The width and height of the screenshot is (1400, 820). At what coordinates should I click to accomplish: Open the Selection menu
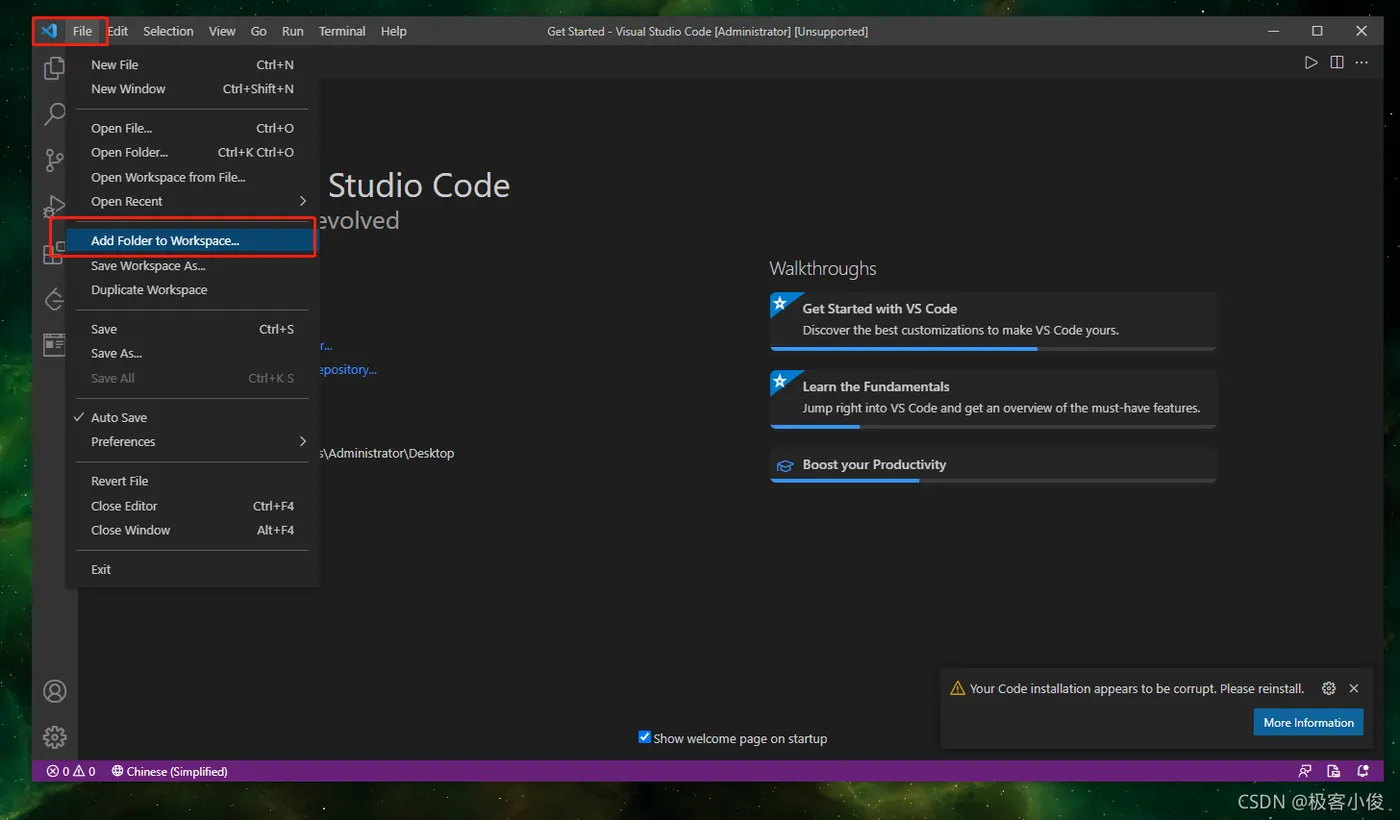tap(168, 31)
